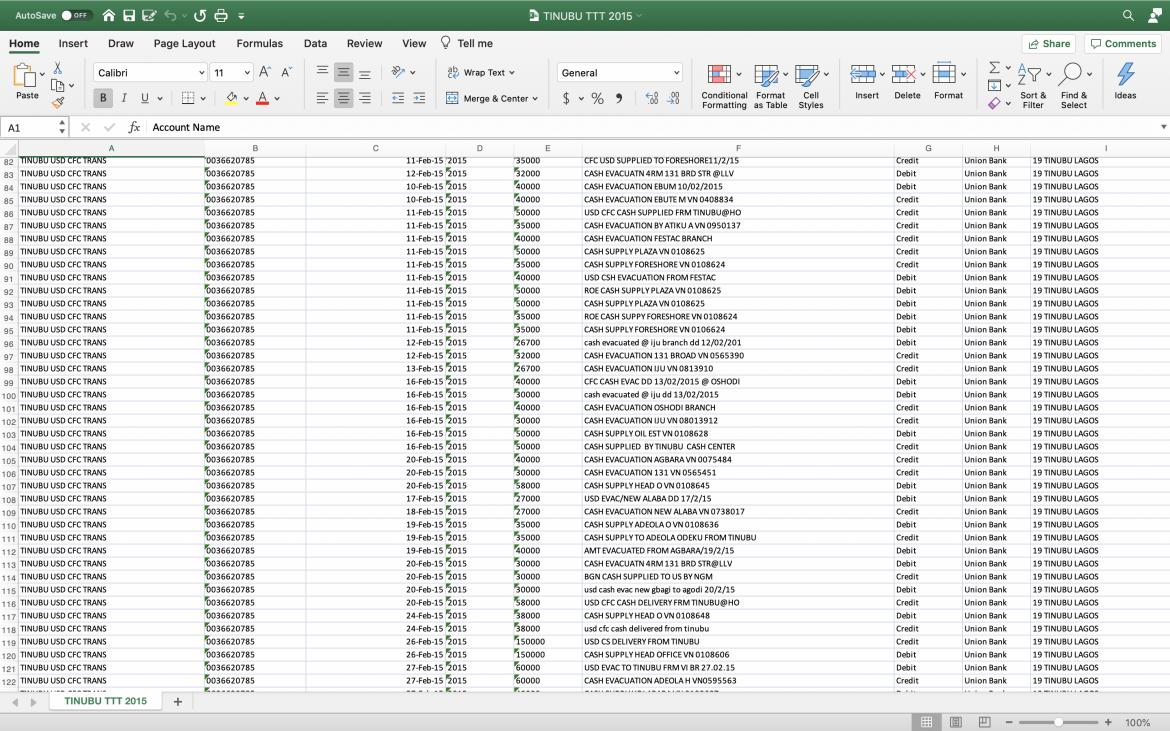Increase font size with large A icon

(x=265, y=72)
